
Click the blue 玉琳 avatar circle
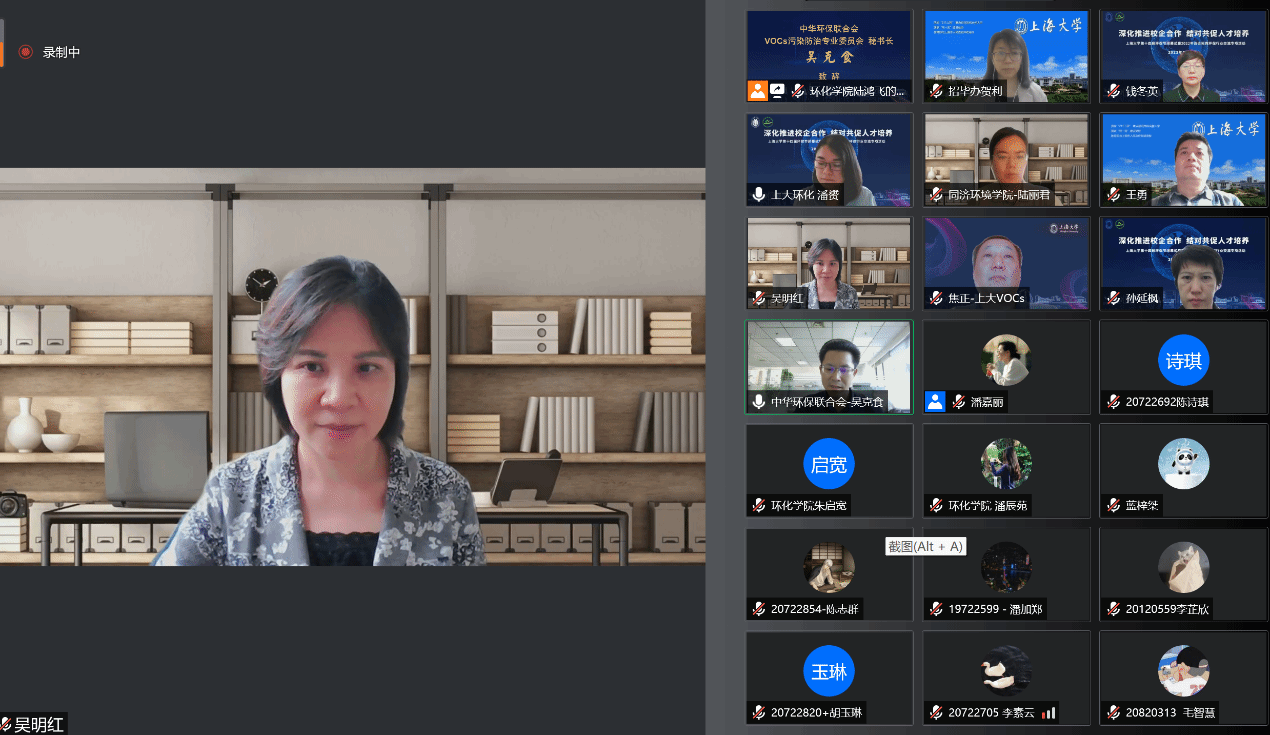pyautogui.click(x=829, y=671)
